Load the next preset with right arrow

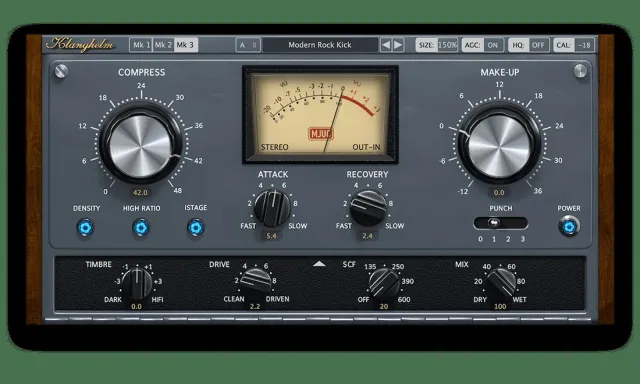(x=398, y=45)
